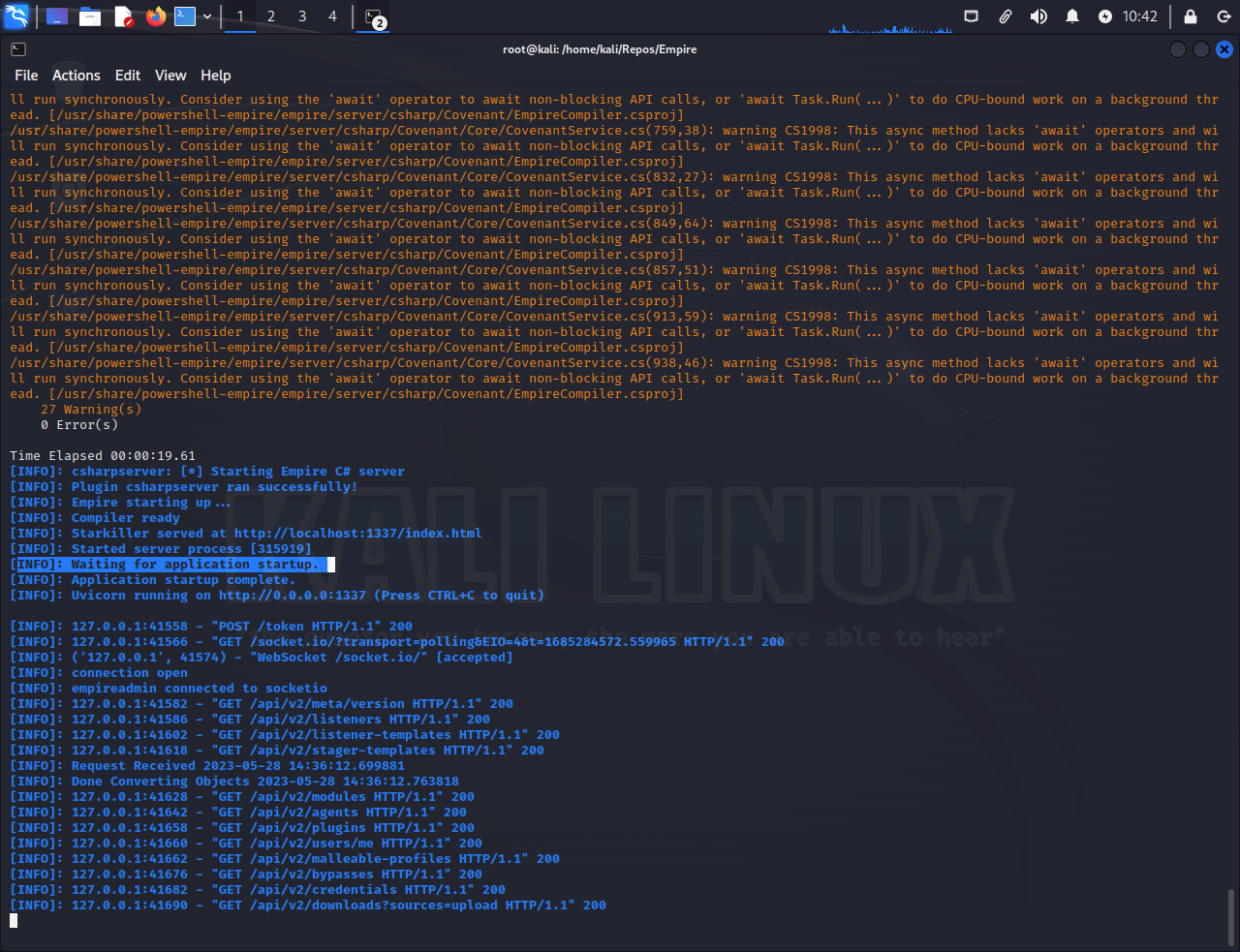Image resolution: width=1240 pixels, height=952 pixels.
Task: Open the View menu
Action: point(170,76)
